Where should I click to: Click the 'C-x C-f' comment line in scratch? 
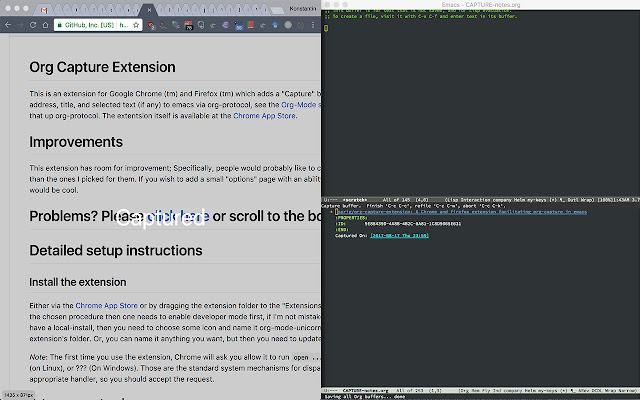coord(420,16)
